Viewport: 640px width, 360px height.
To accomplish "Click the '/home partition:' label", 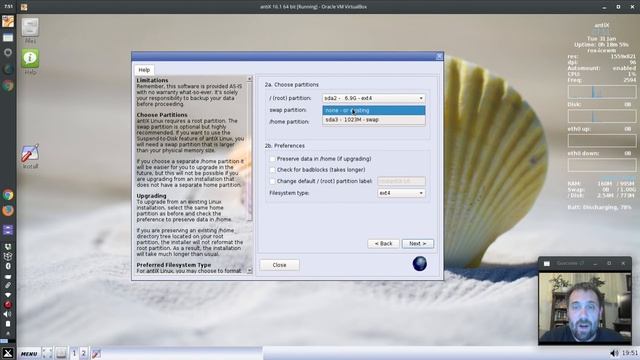I will 289,122.
